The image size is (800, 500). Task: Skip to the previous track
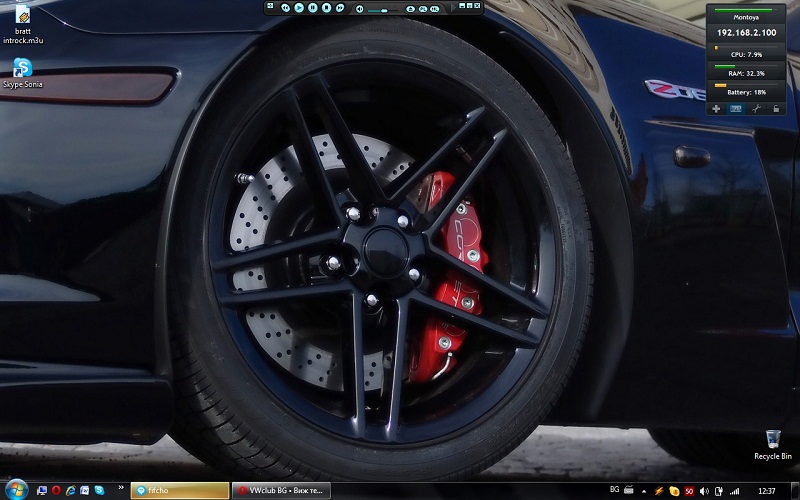coord(285,7)
